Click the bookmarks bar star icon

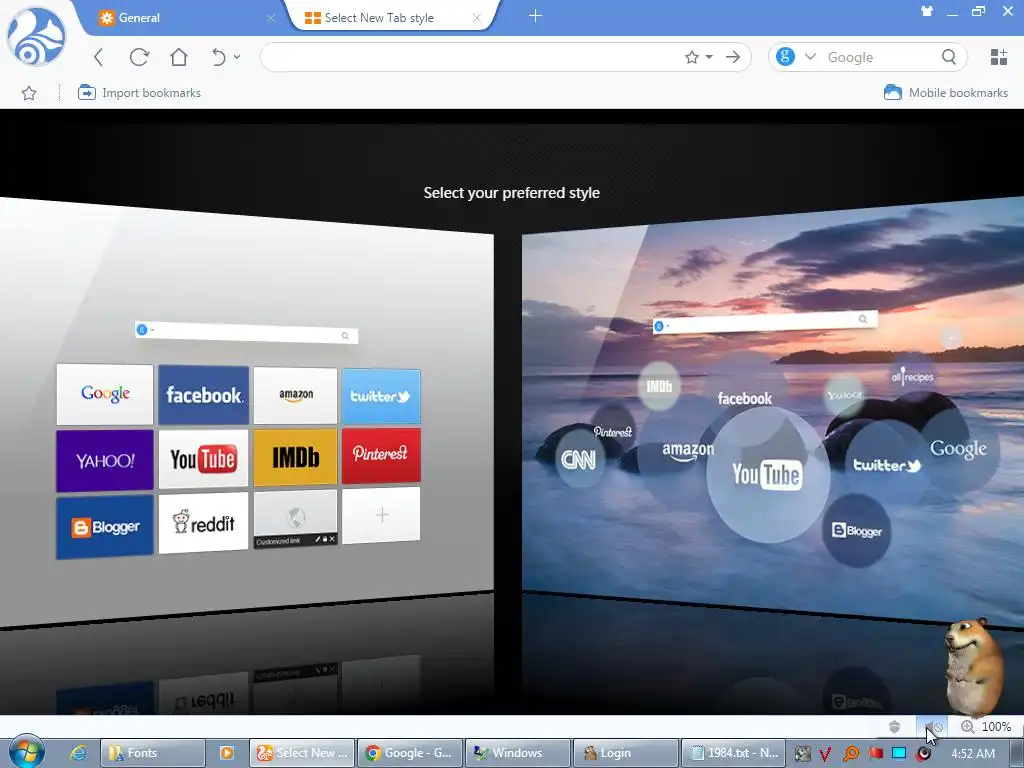[x=29, y=93]
